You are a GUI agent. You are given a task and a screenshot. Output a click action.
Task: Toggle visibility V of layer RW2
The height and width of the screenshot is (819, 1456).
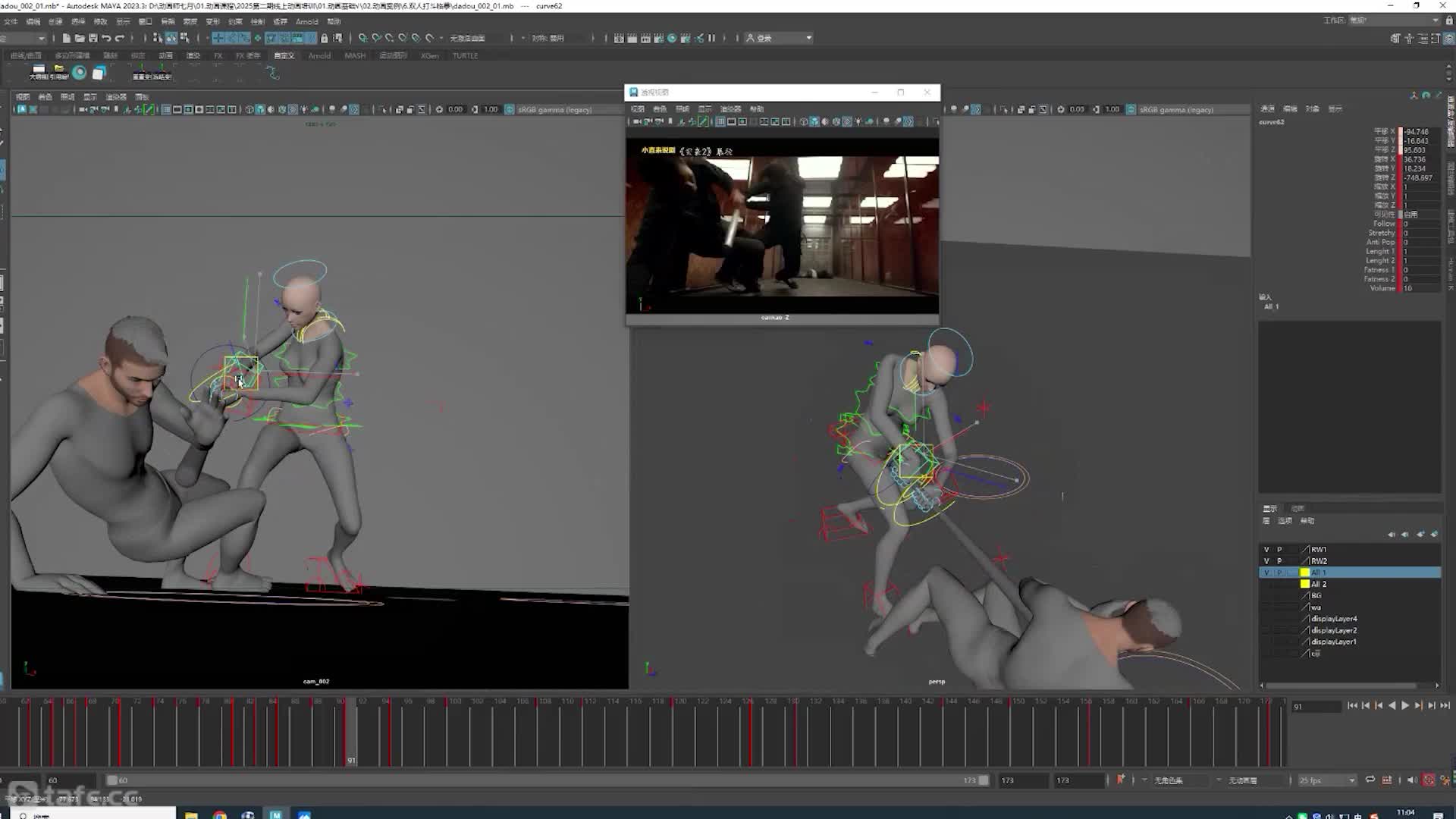pos(1266,561)
